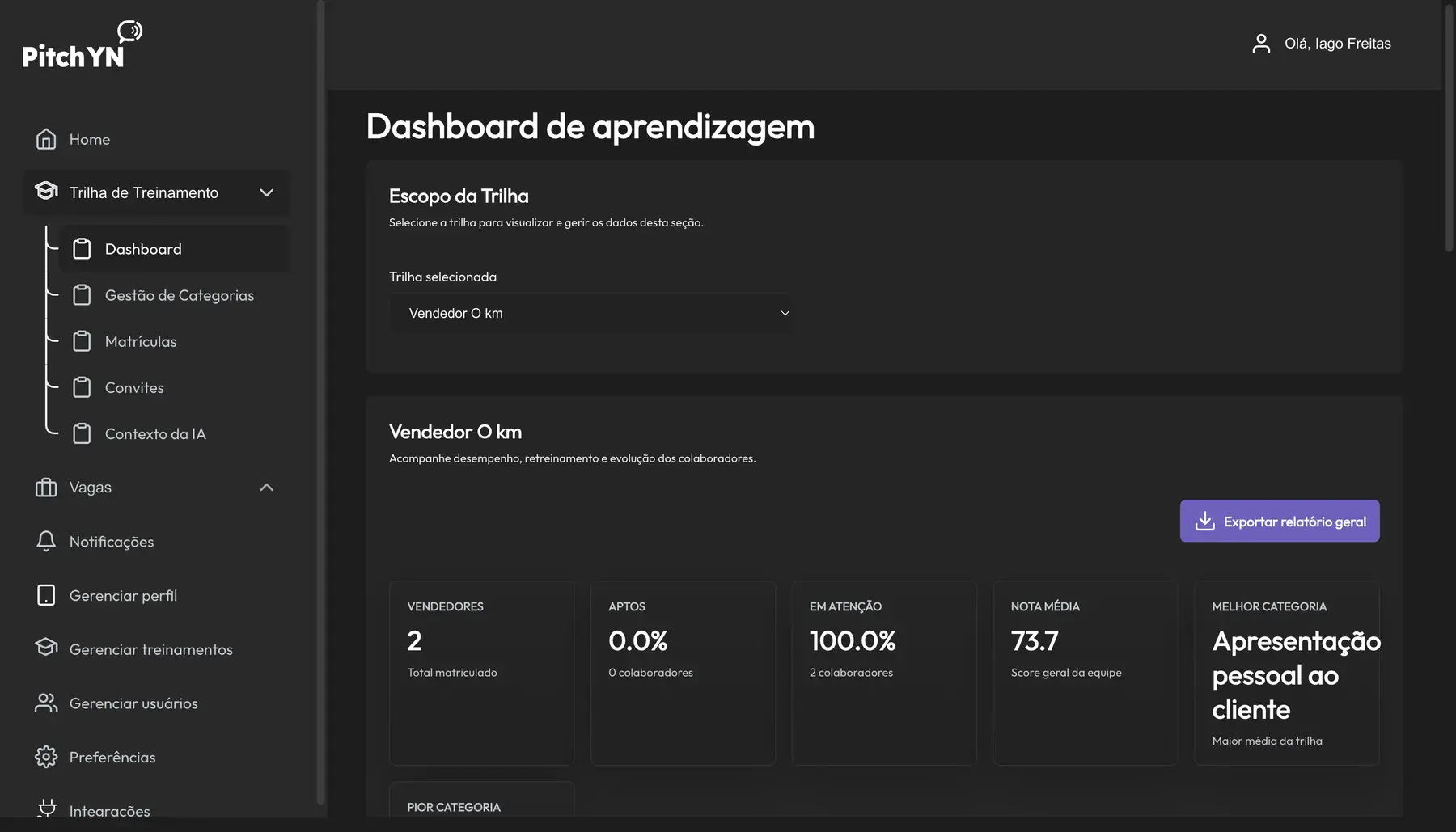1456x832 pixels.
Task: Click the graduation cap icon beside Trilha de Treinamento
Action: (46, 192)
